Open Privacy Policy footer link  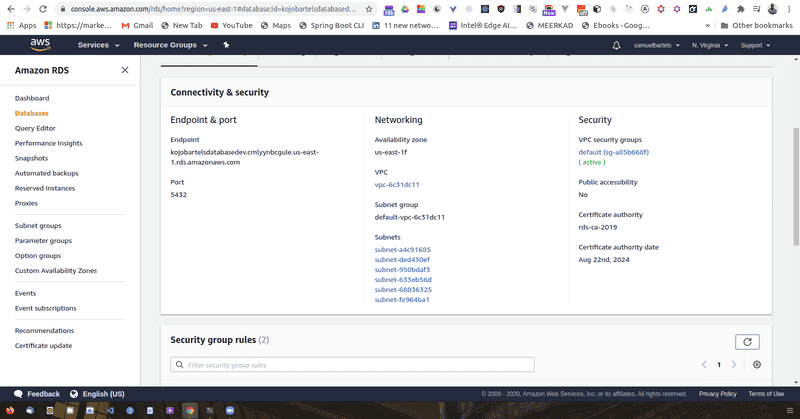click(x=718, y=394)
